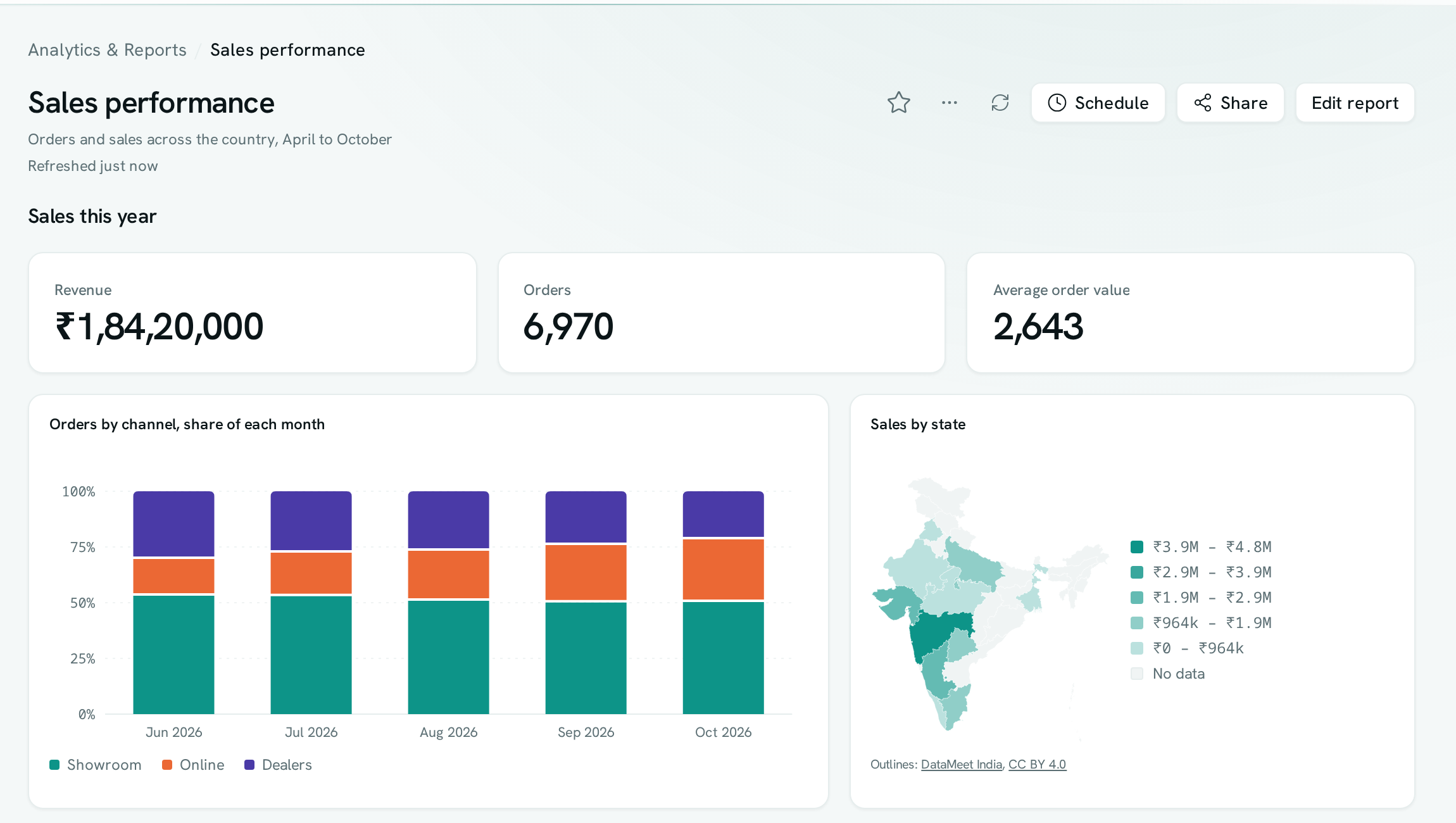Refresh the report with the reload icon
The height and width of the screenshot is (823, 1456).
click(x=1000, y=103)
